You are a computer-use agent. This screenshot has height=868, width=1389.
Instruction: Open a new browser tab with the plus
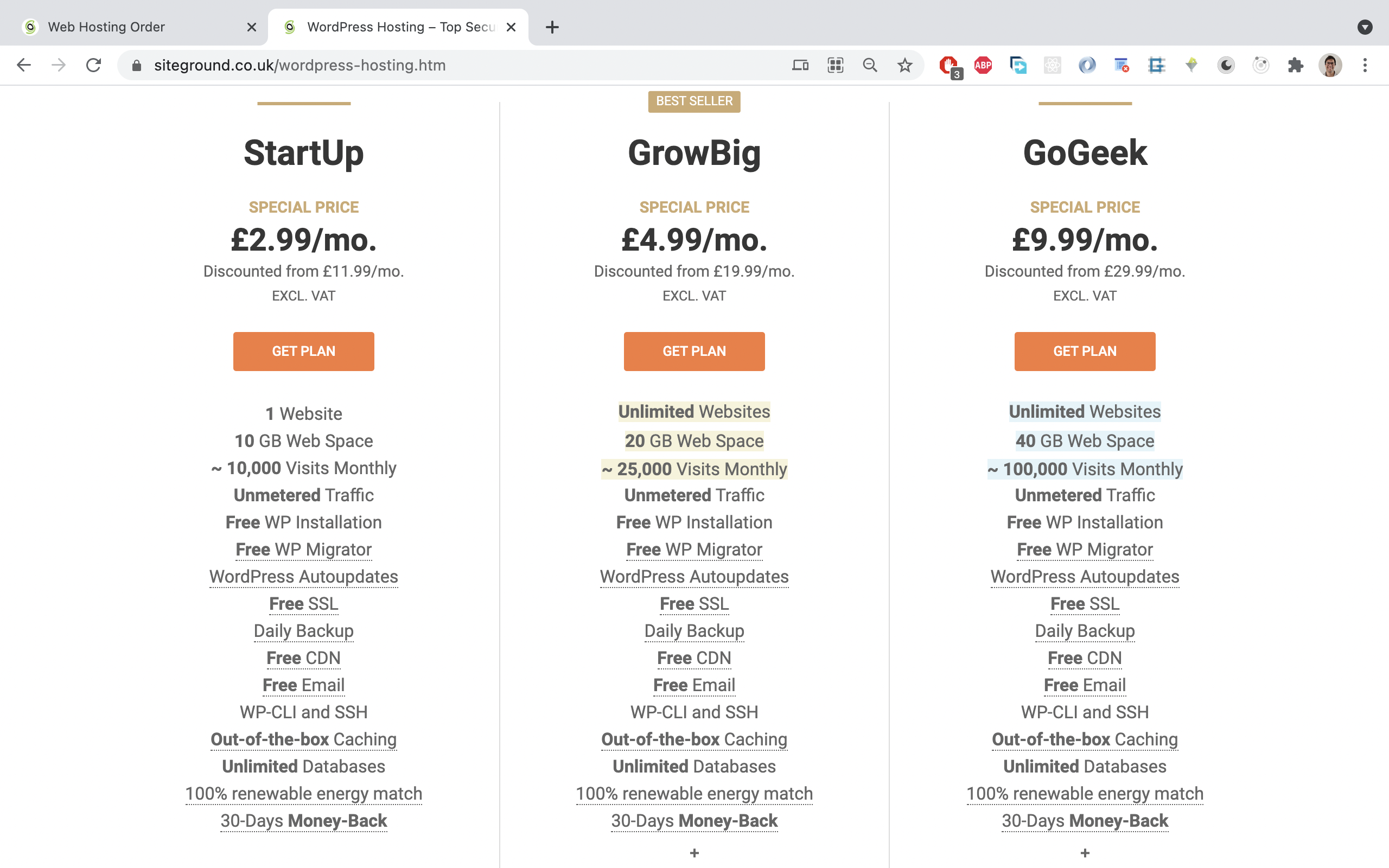click(x=552, y=27)
